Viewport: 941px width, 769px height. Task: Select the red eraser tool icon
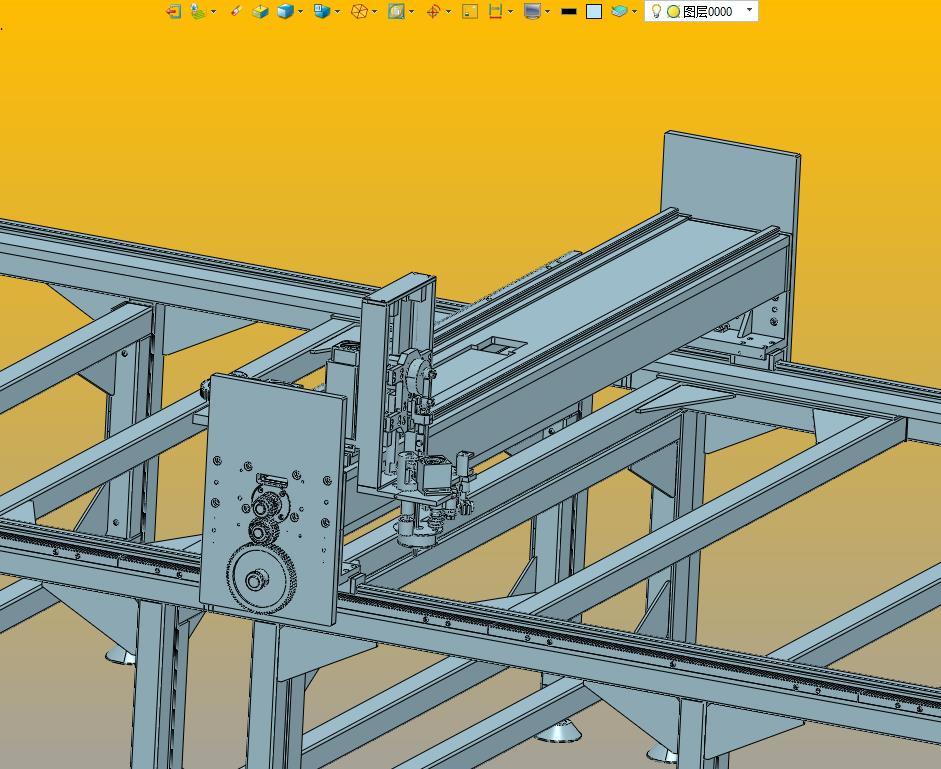point(235,11)
